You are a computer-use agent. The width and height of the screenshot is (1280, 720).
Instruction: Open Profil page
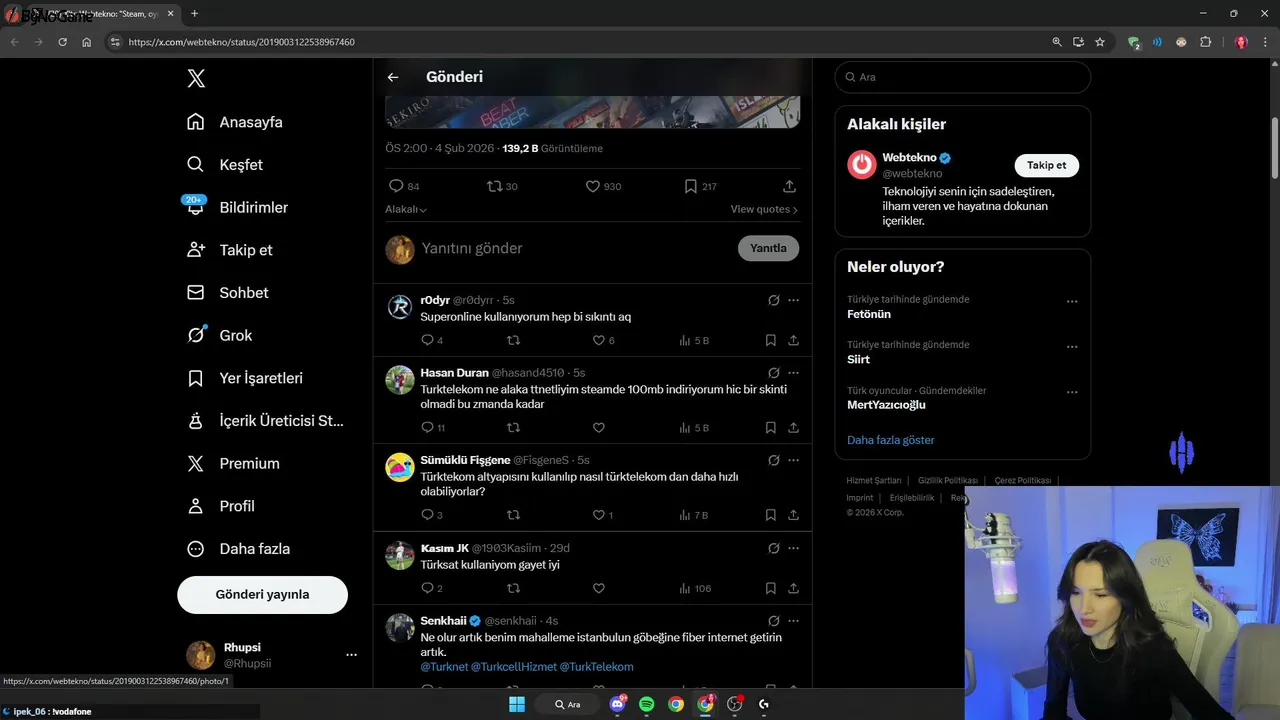(x=221, y=506)
